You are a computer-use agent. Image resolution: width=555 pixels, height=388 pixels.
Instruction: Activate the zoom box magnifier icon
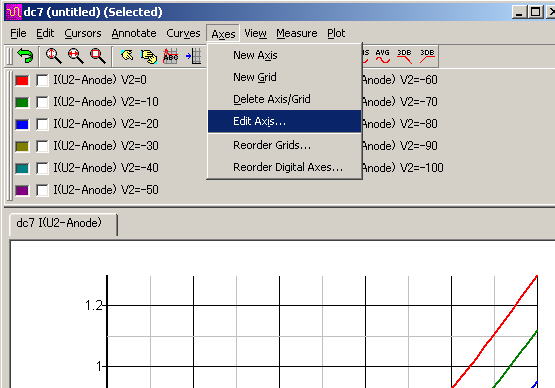point(97,56)
